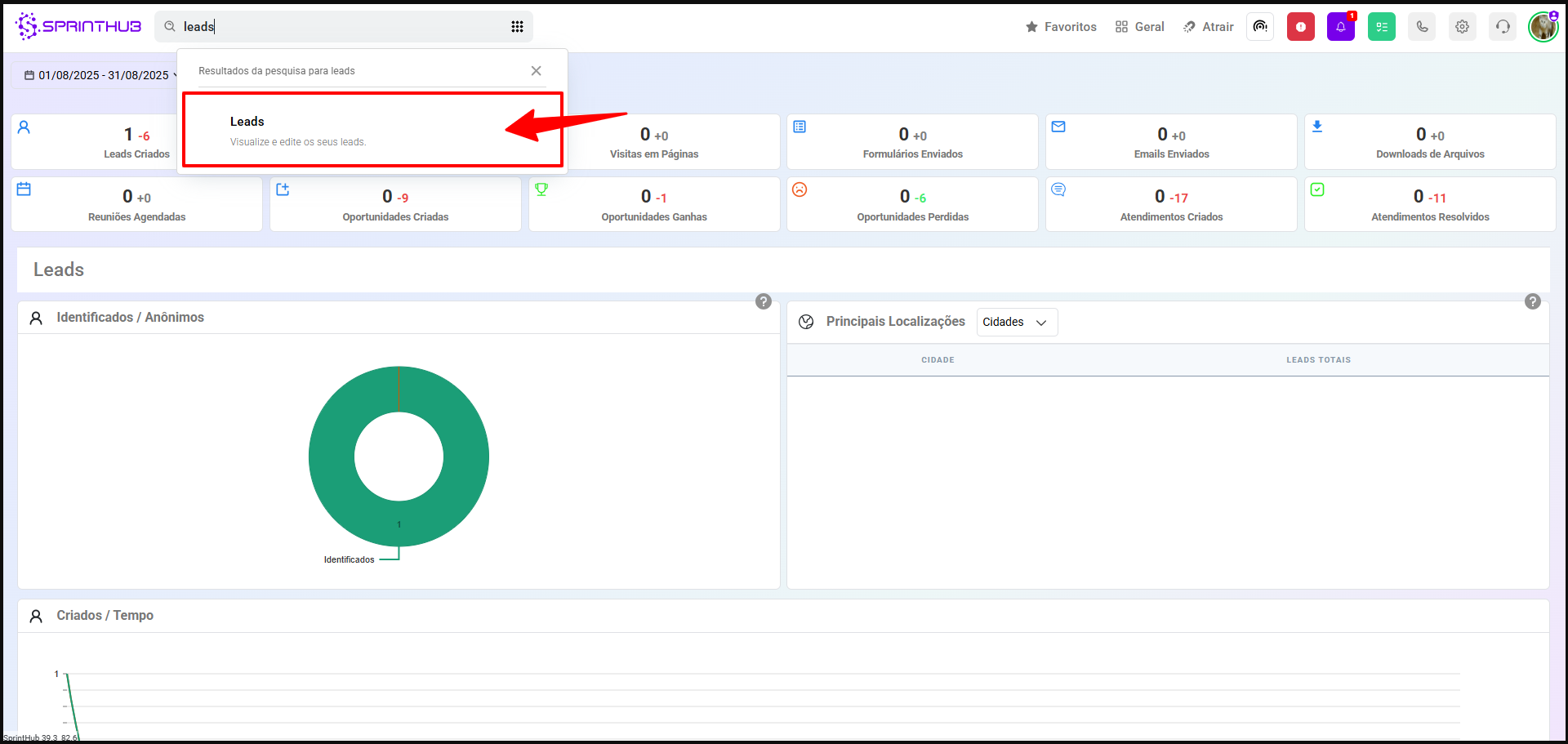Screen dimensions: 1568x744
Task: Open the Atrair menu
Action: tap(1209, 27)
